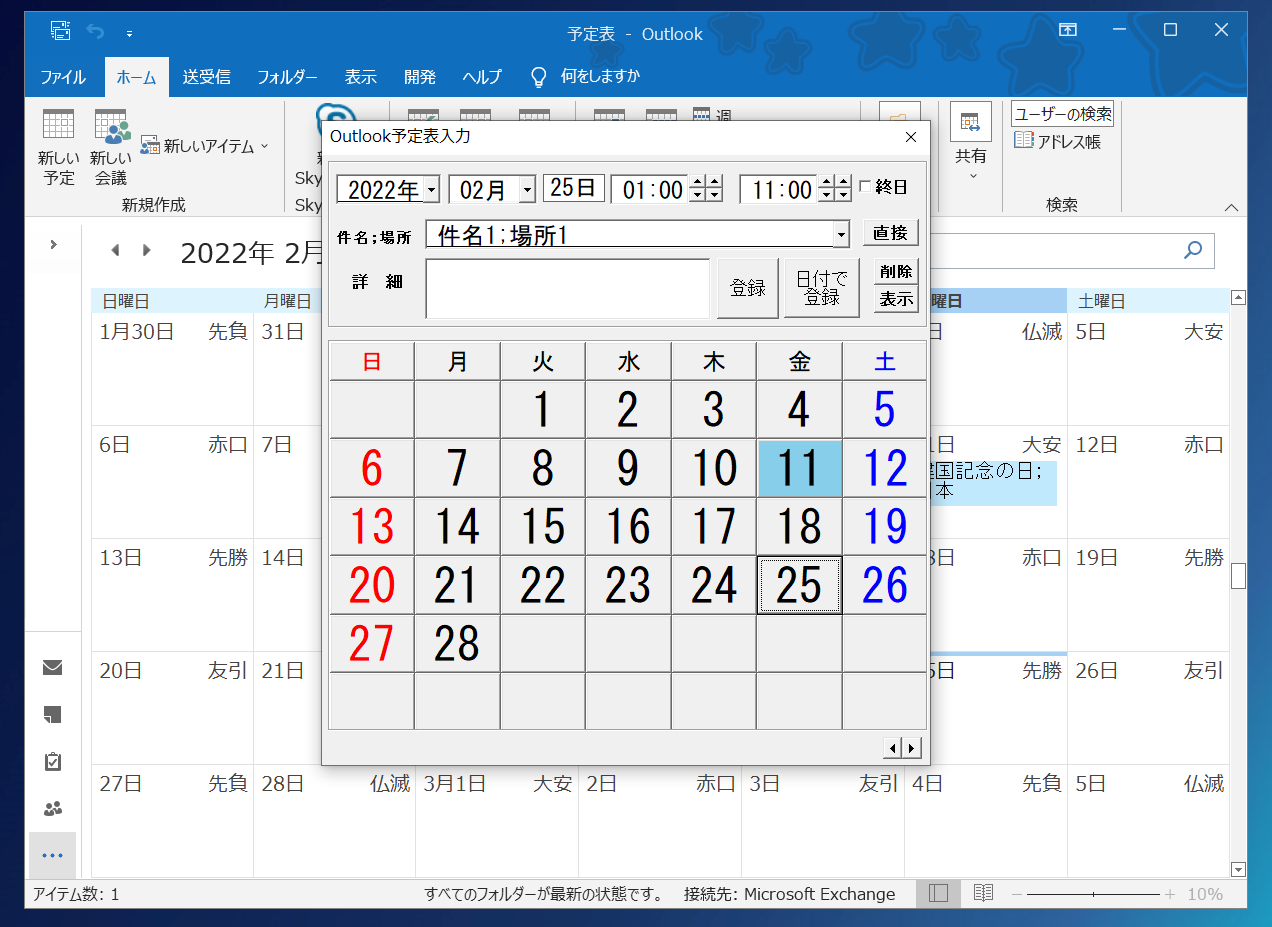Switch to reading view status bar icon
Screen dimensions: 1272x927
984,893
